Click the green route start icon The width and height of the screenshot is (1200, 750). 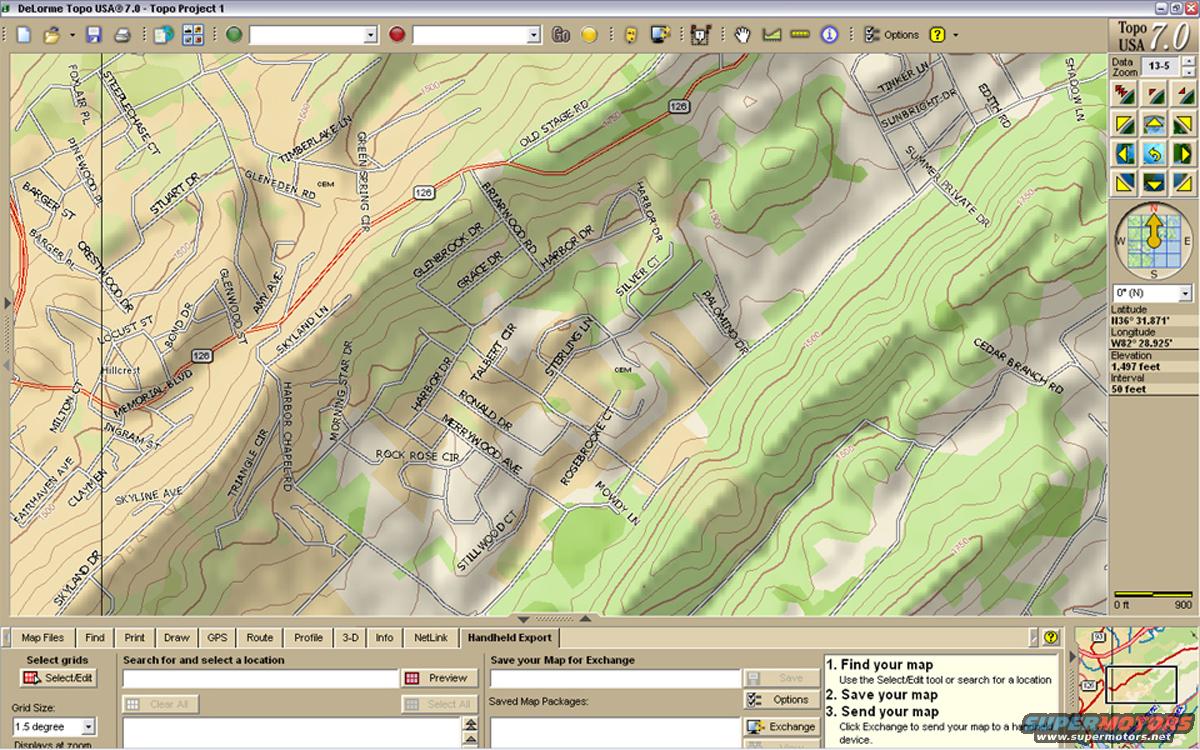tap(234, 35)
